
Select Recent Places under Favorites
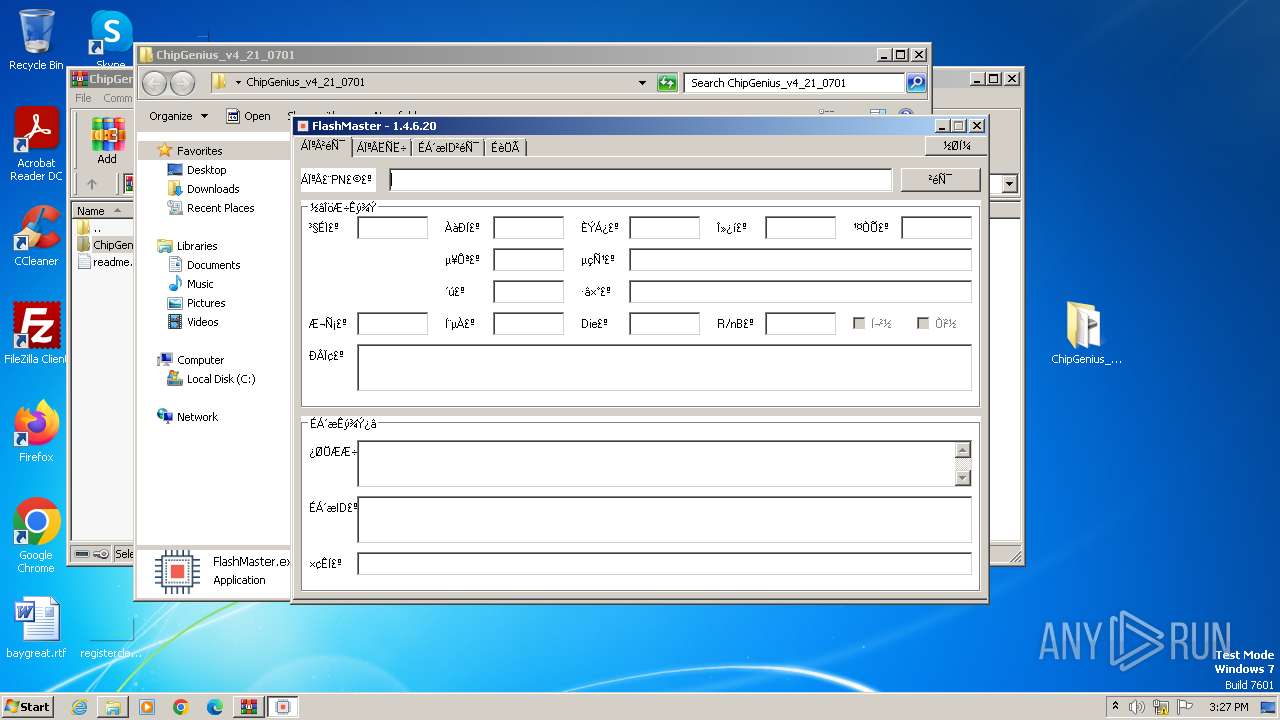pos(220,208)
